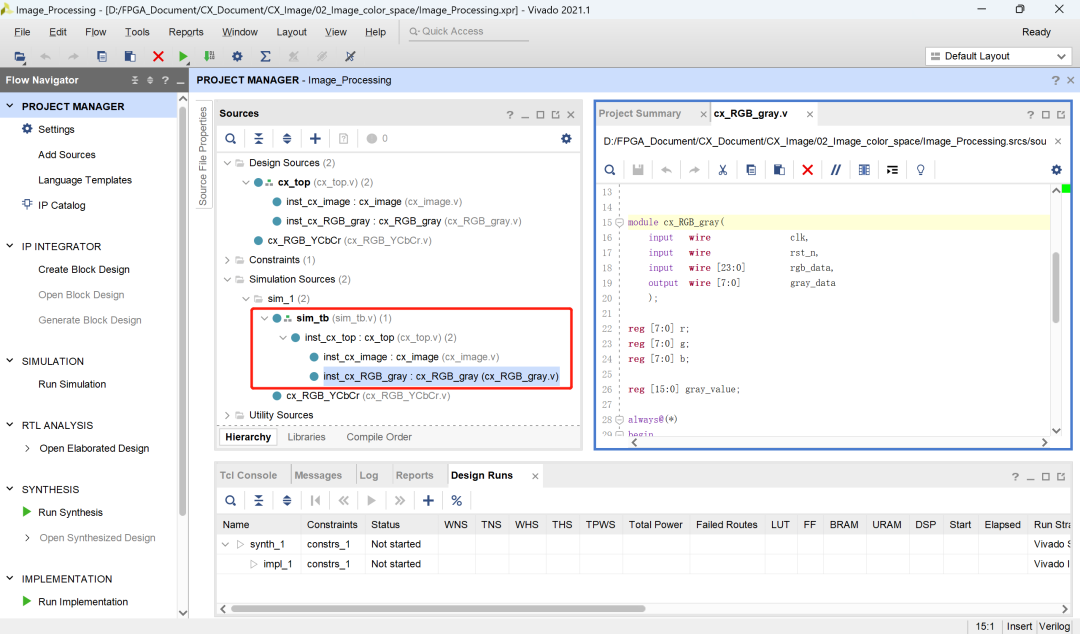Collapse the PROJECT MANAGER section

(11, 106)
